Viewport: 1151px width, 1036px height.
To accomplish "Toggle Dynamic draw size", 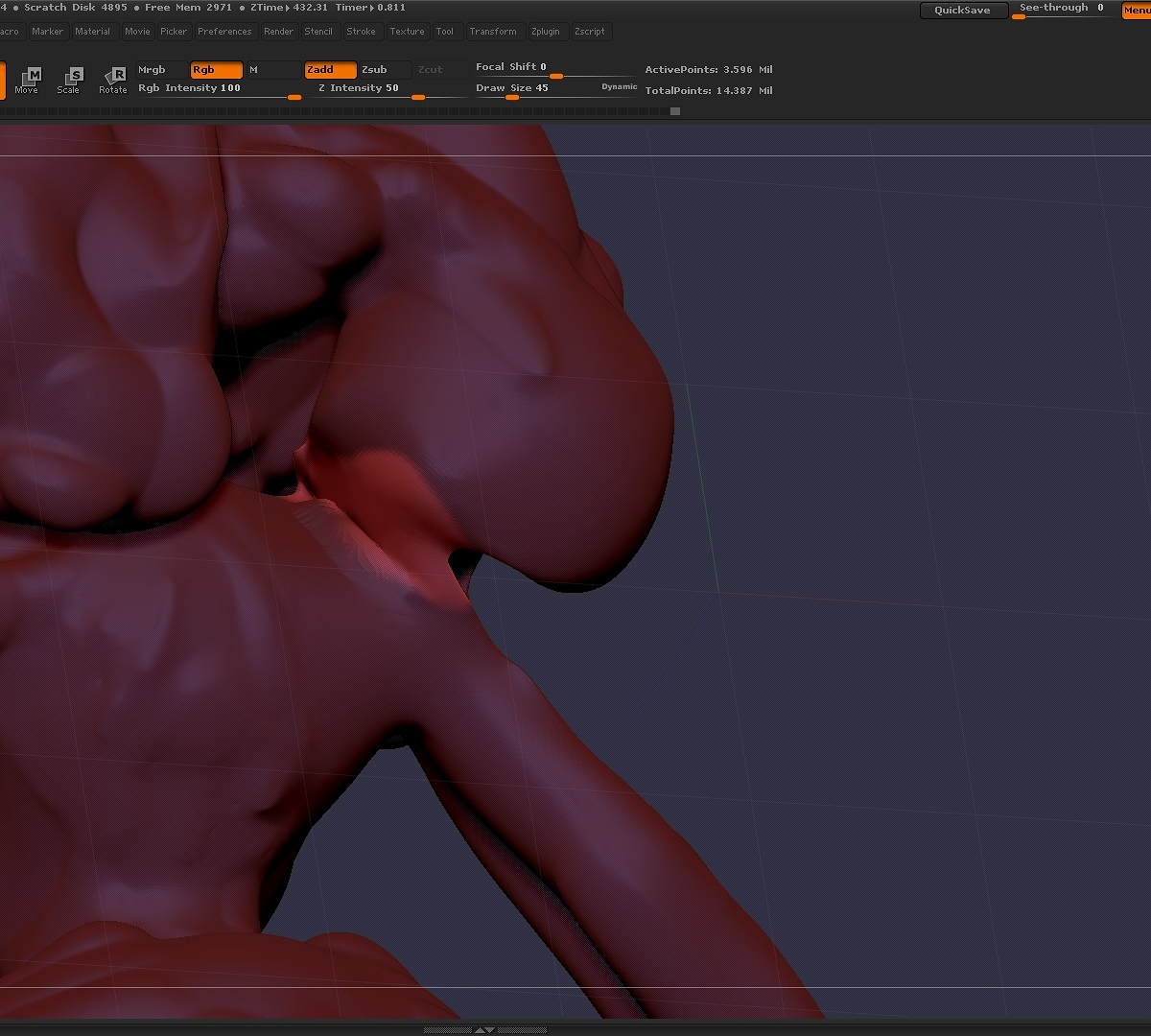I will point(619,87).
